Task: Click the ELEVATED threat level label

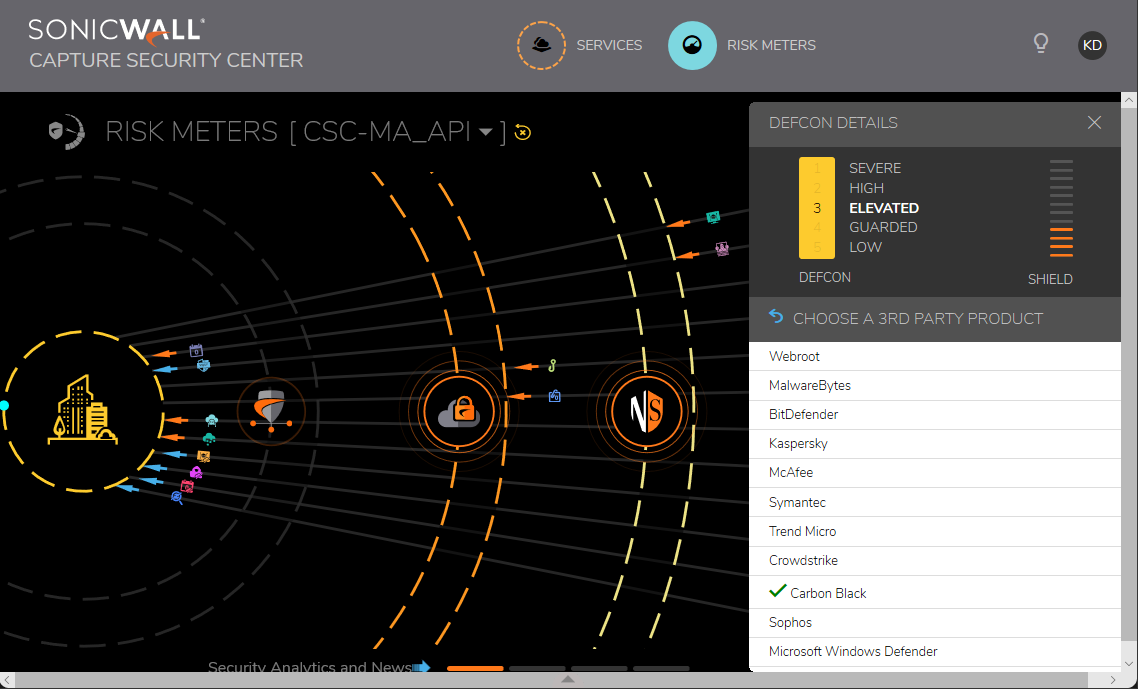Action: [884, 208]
